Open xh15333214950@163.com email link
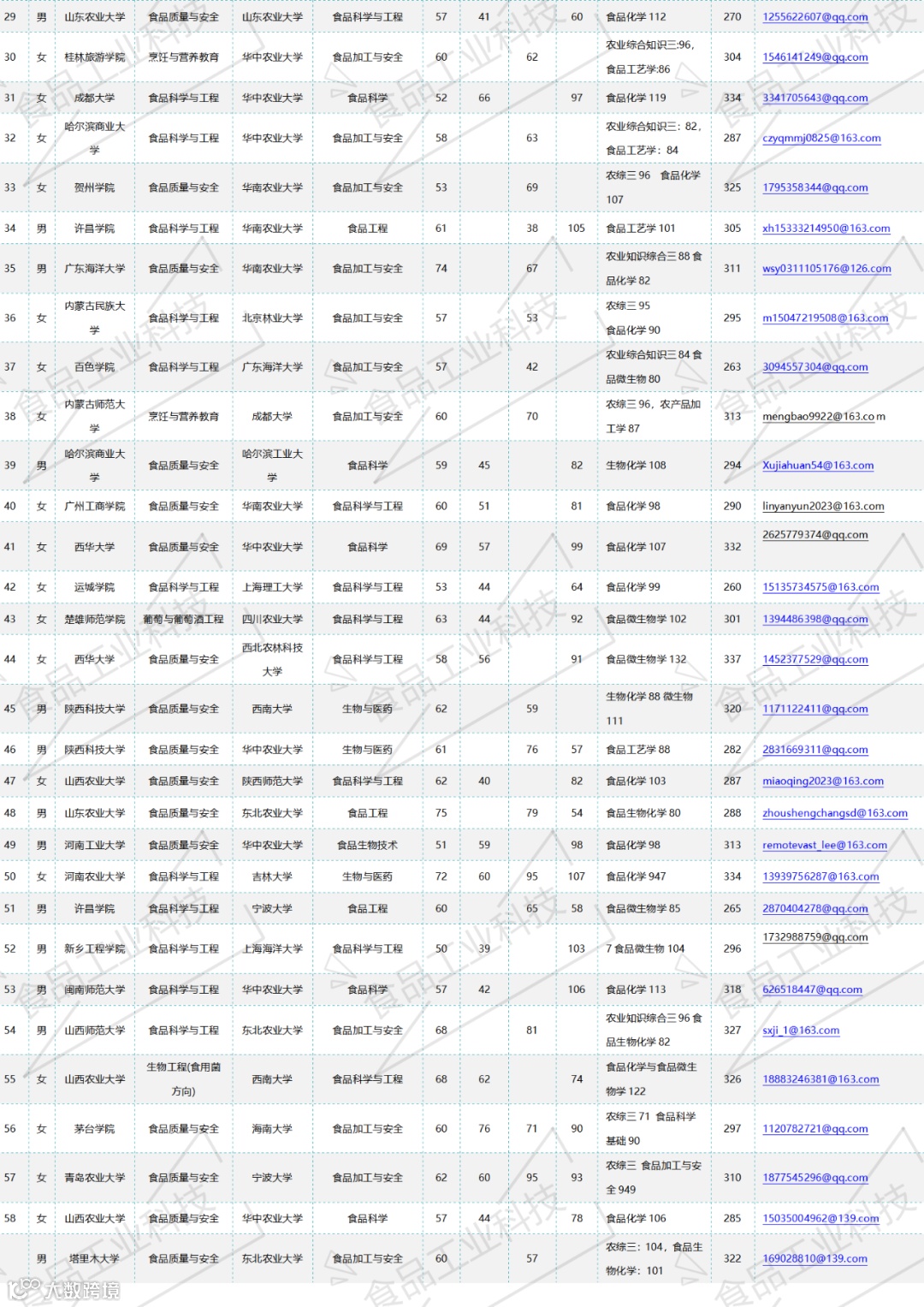This screenshot has height=1307, width=924. (x=826, y=229)
